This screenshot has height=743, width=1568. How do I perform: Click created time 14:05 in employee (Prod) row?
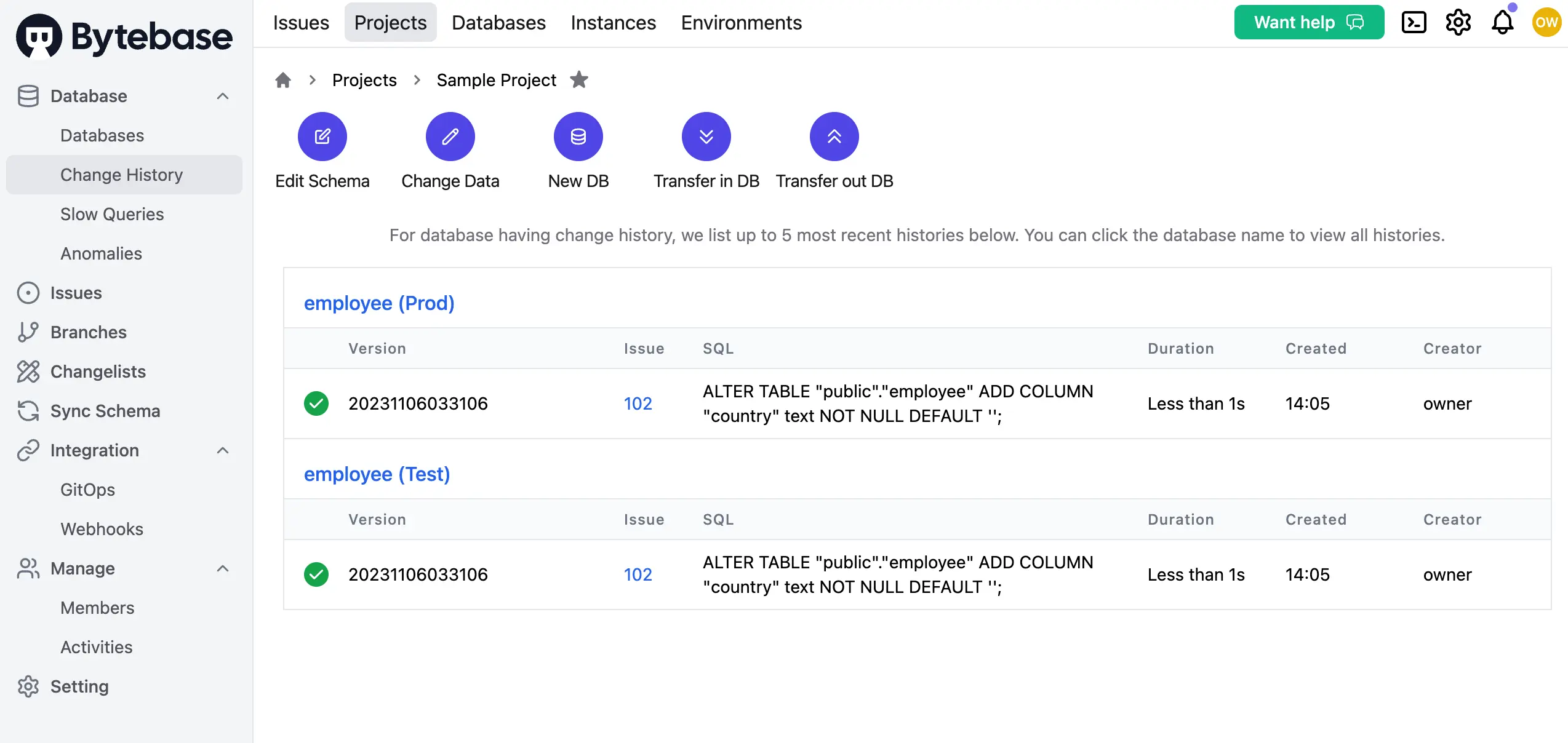[x=1307, y=403]
